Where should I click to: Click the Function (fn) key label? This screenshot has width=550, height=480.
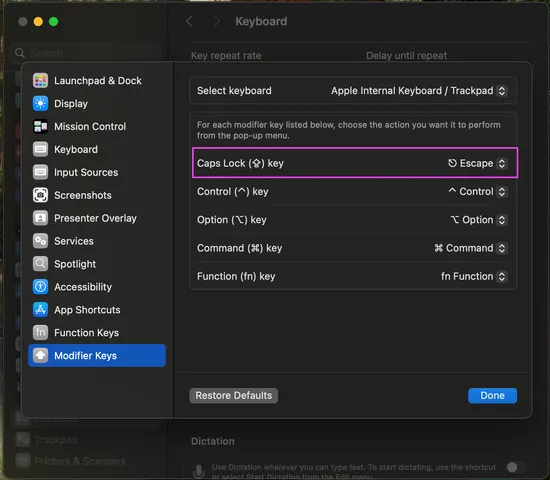[236, 276]
